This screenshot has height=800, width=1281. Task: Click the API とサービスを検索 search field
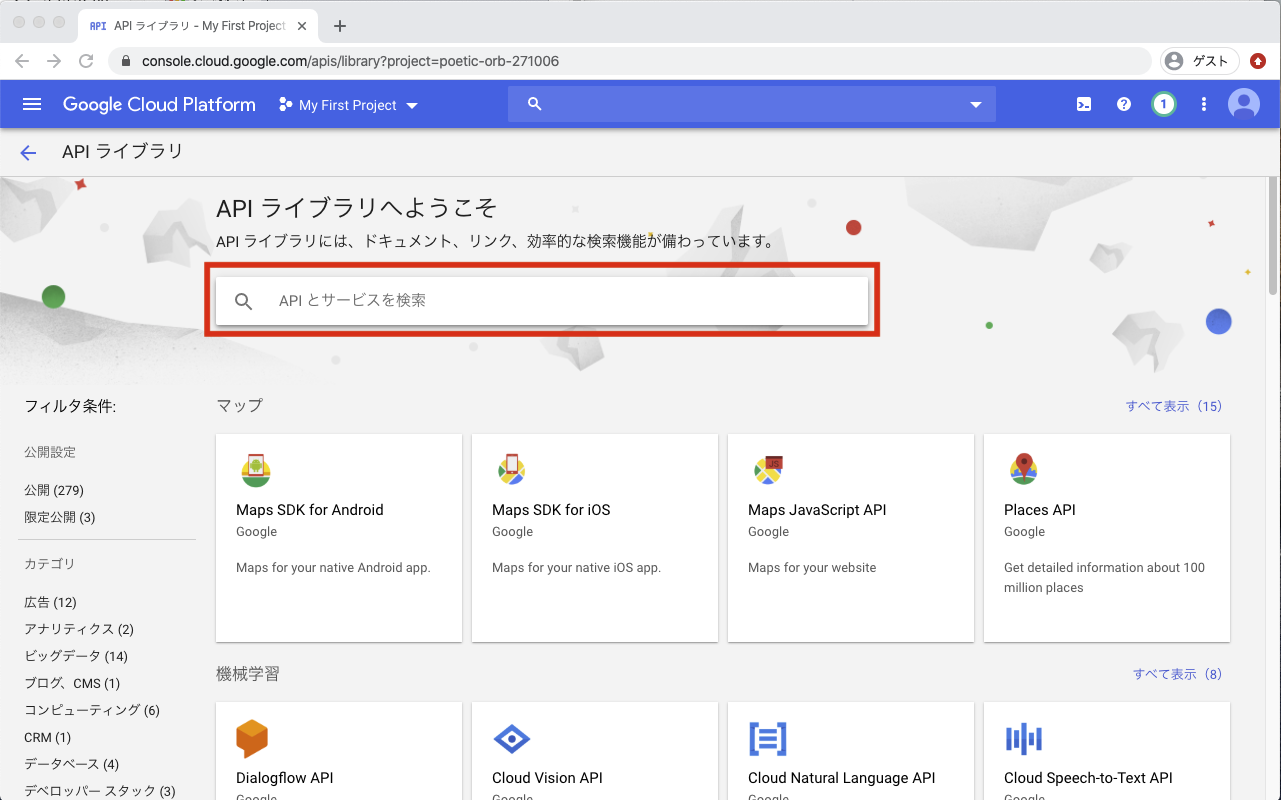click(541, 300)
